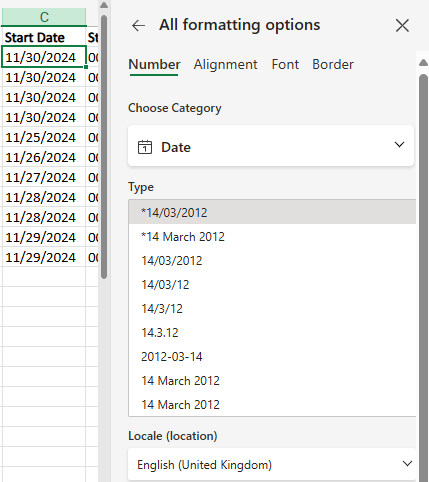Select the first 11/30/2024 cell
The width and height of the screenshot is (429, 482).
[x=44, y=57]
